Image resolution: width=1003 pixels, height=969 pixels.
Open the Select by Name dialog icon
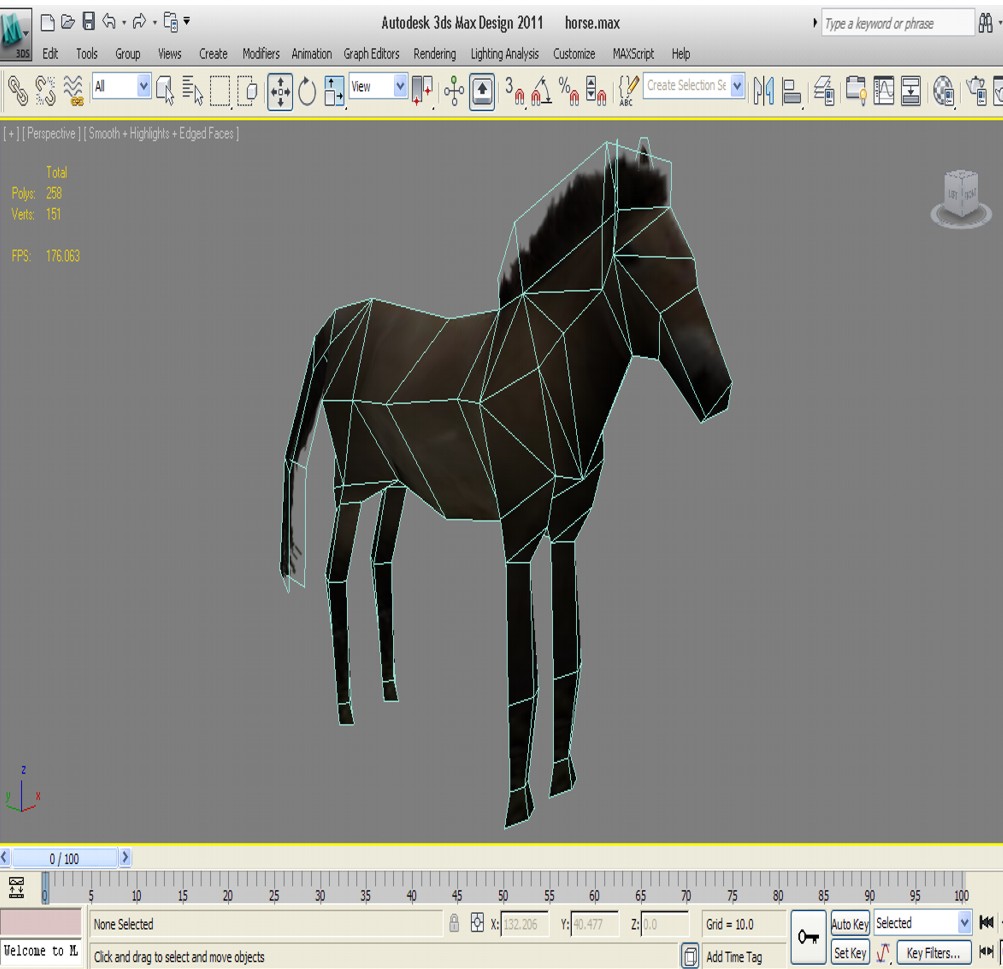tap(192, 90)
